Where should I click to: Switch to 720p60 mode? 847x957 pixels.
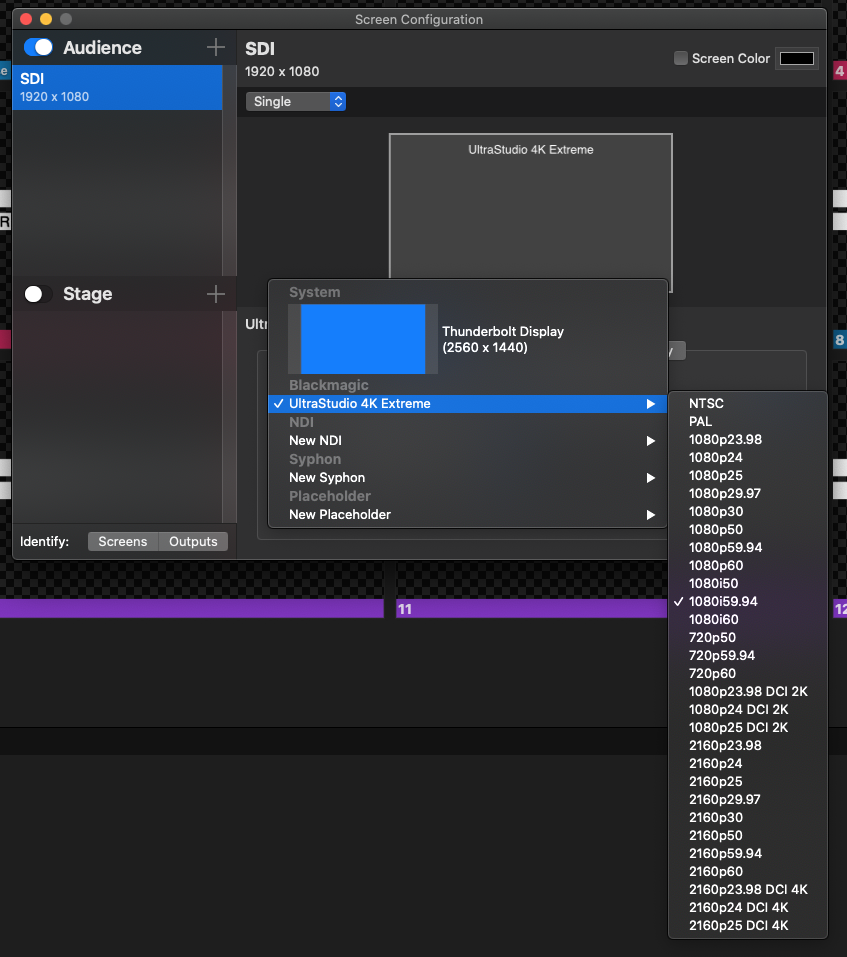click(x=748, y=674)
